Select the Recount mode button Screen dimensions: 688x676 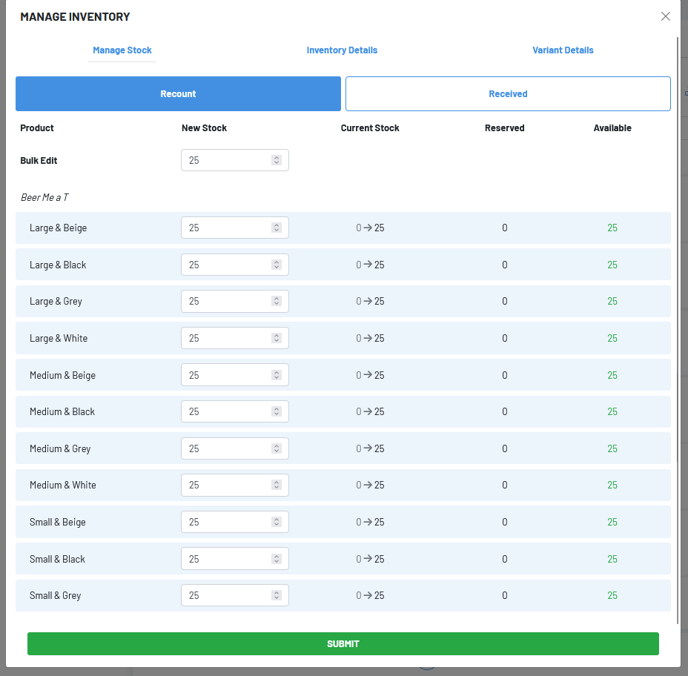(x=178, y=93)
